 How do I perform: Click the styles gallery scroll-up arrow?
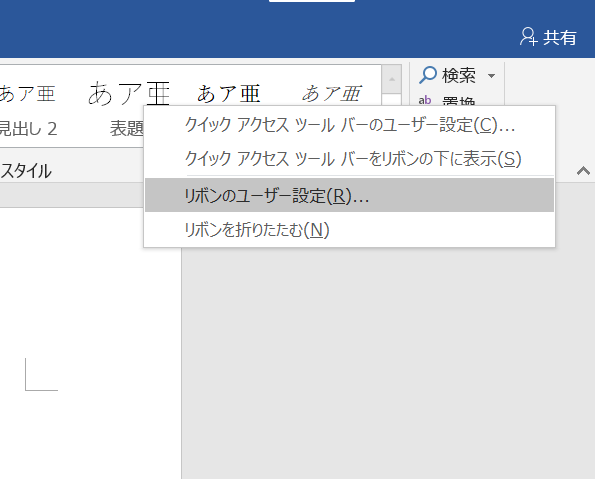click(392, 79)
